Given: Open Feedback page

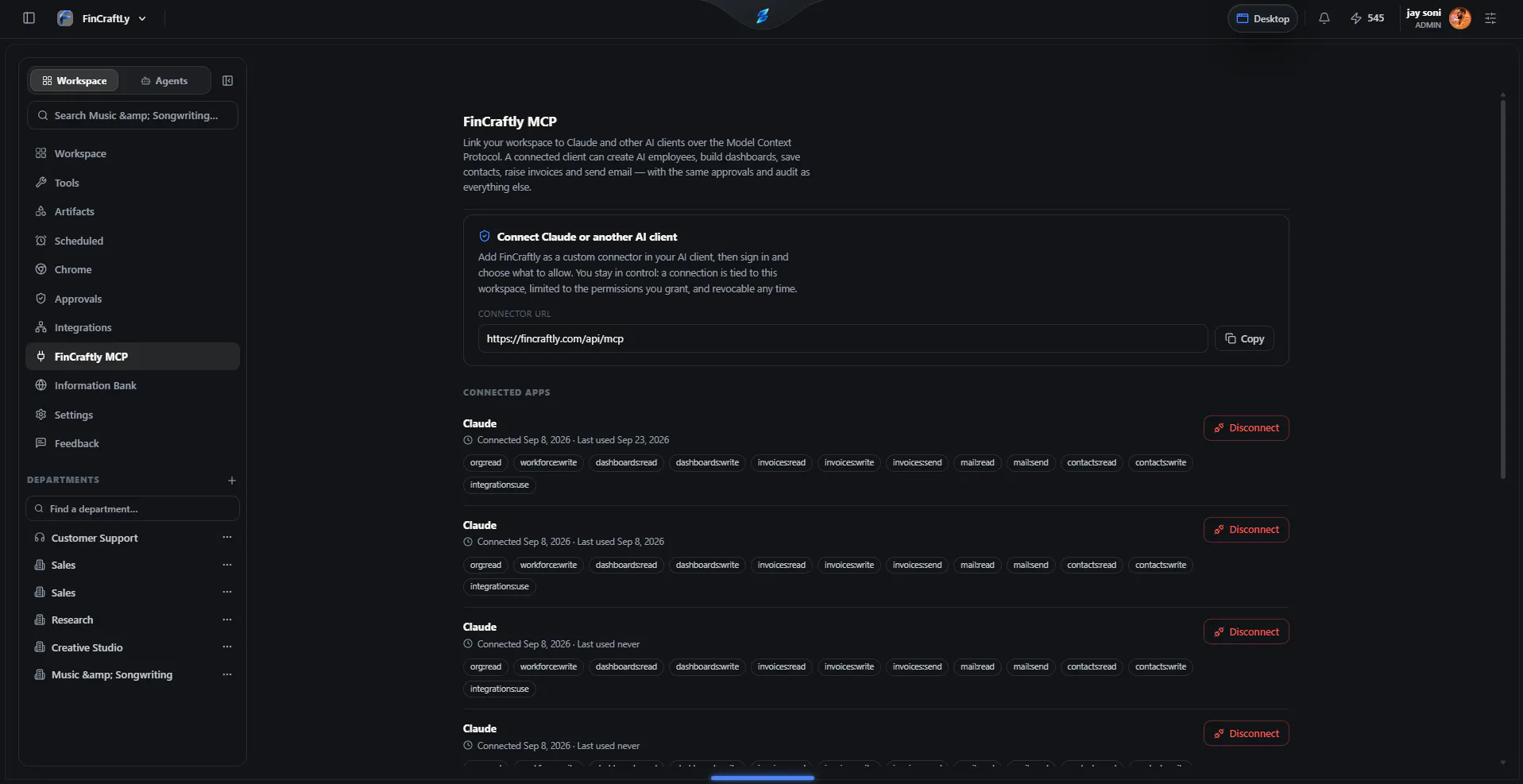Looking at the screenshot, I should pos(133,443).
